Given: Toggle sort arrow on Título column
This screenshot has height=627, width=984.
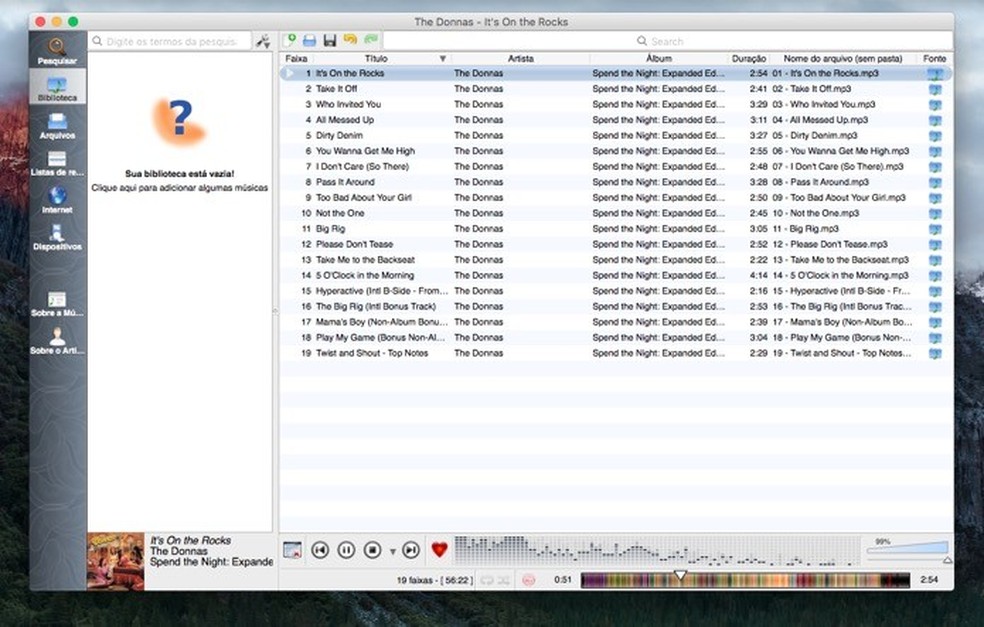Looking at the screenshot, I should pyautogui.click(x=442, y=58).
